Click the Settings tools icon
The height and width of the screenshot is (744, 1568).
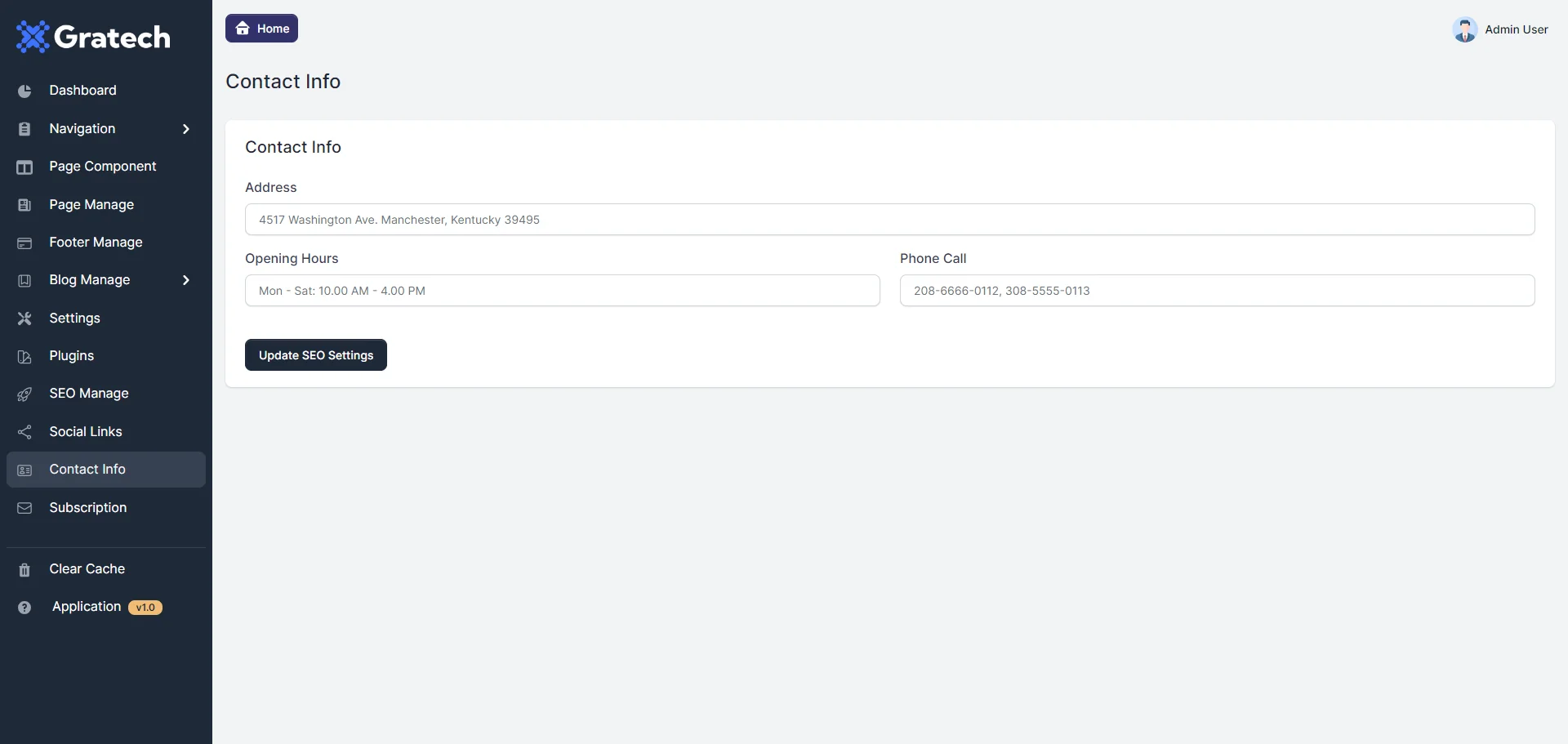24,319
